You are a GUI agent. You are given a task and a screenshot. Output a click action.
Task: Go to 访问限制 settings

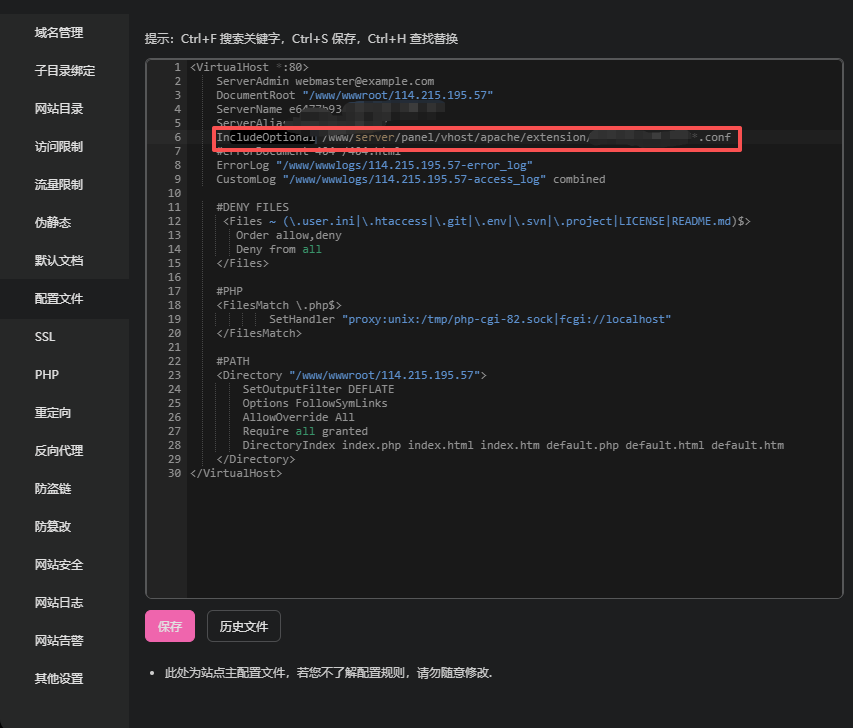(59, 147)
